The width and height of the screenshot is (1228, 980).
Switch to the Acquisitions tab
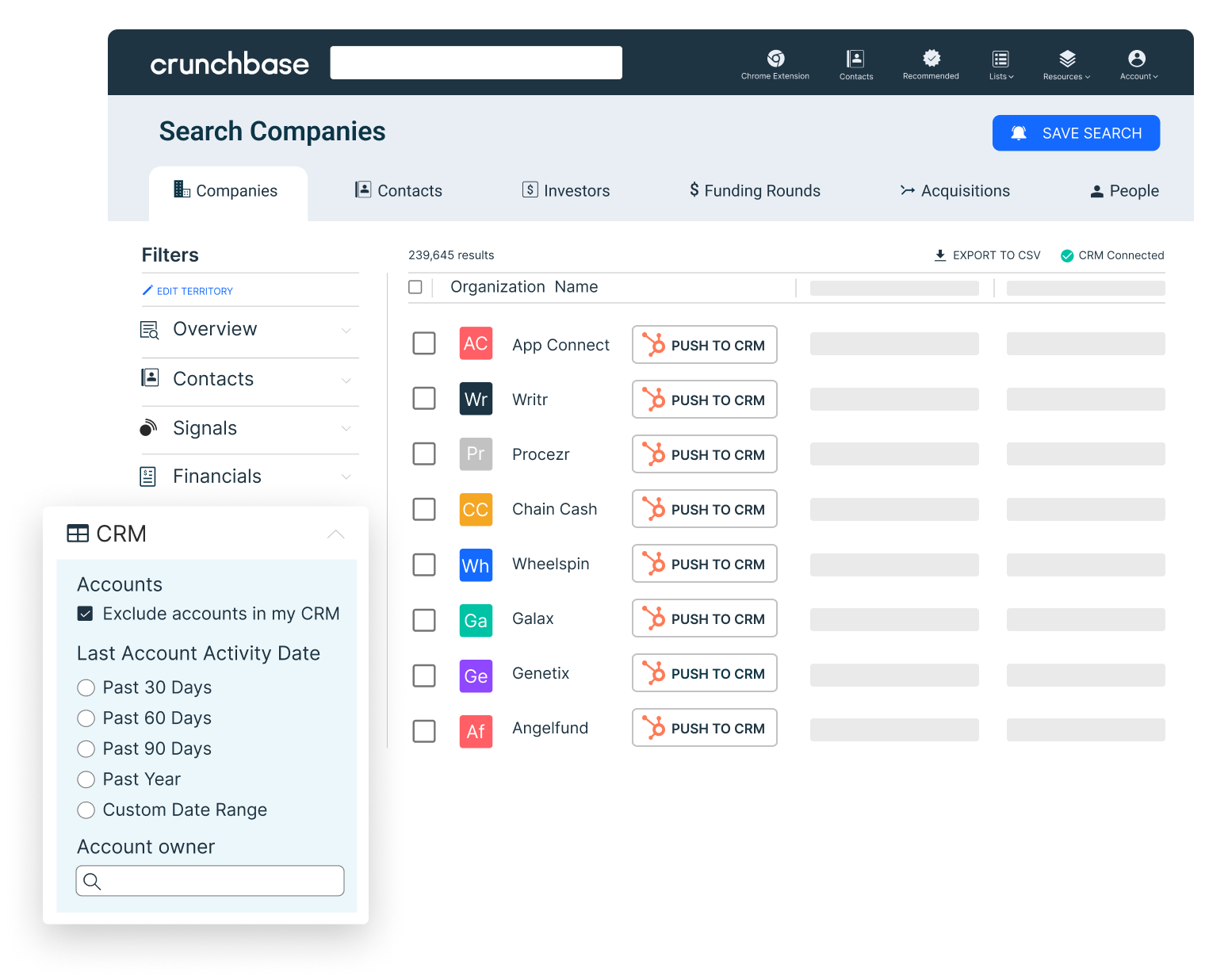tap(955, 191)
